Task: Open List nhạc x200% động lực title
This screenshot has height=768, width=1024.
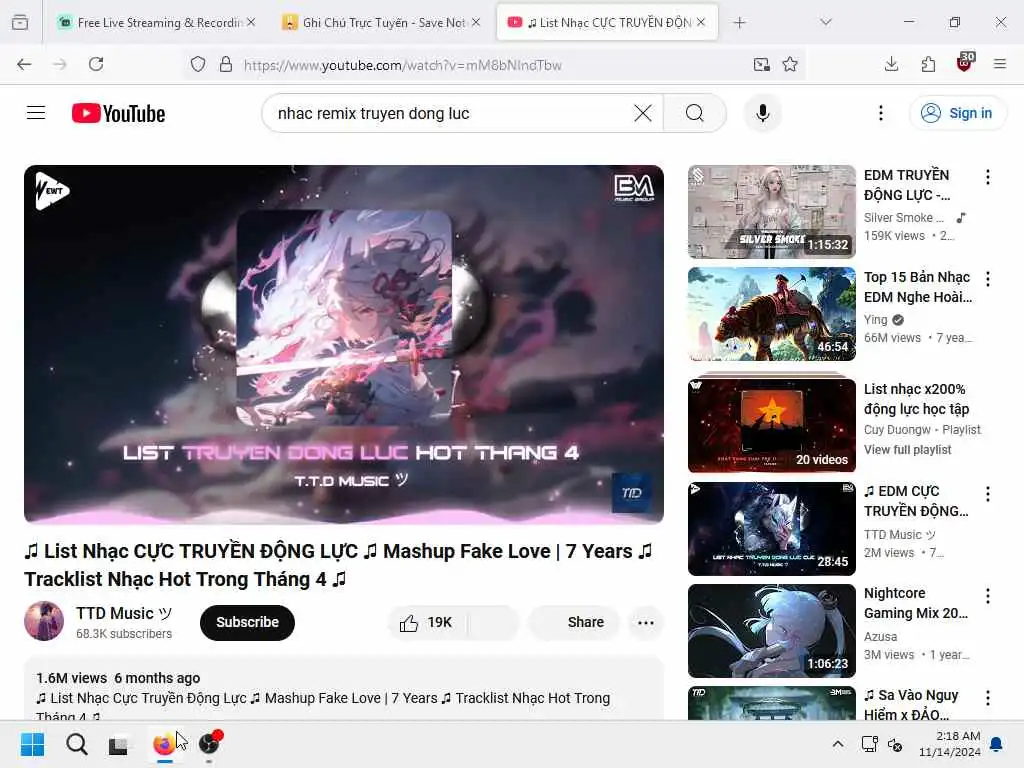Action: click(x=916, y=399)
